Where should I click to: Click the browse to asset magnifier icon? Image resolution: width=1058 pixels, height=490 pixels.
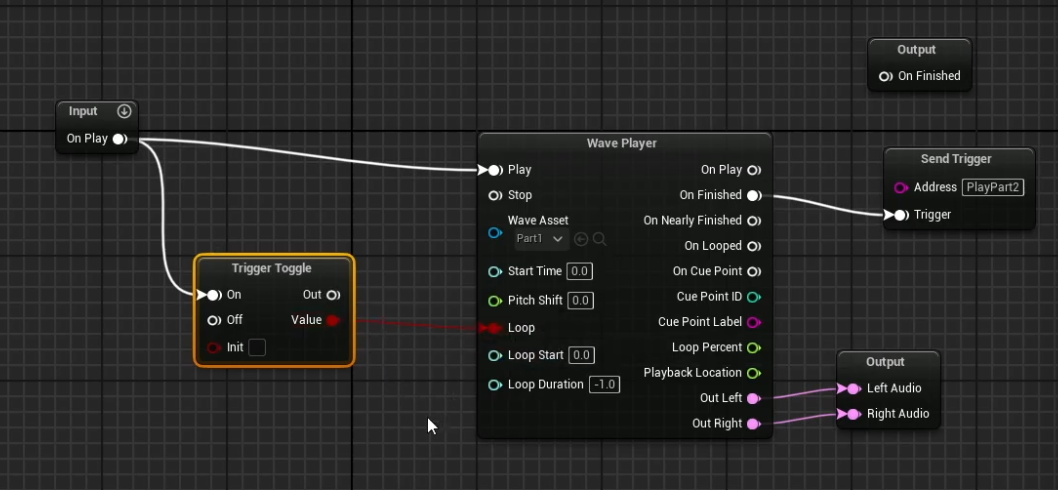(x=599, y=239)
